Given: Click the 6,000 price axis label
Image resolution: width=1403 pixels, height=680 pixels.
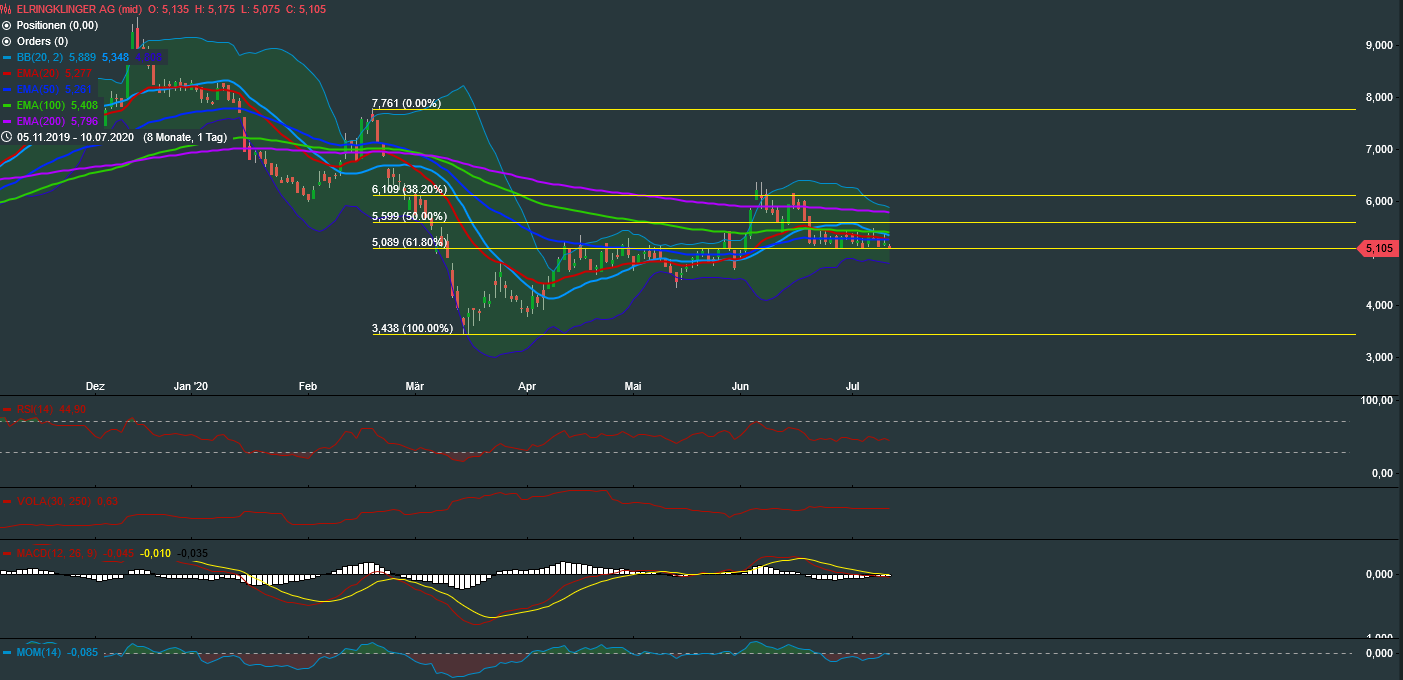Looking at the screenshot, I should (x=1379, y=201).
